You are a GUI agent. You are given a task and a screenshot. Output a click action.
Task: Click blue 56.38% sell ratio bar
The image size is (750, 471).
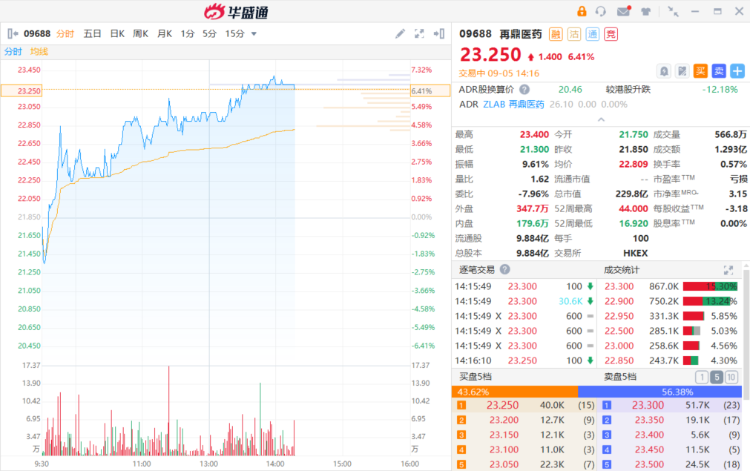(660, 392)
